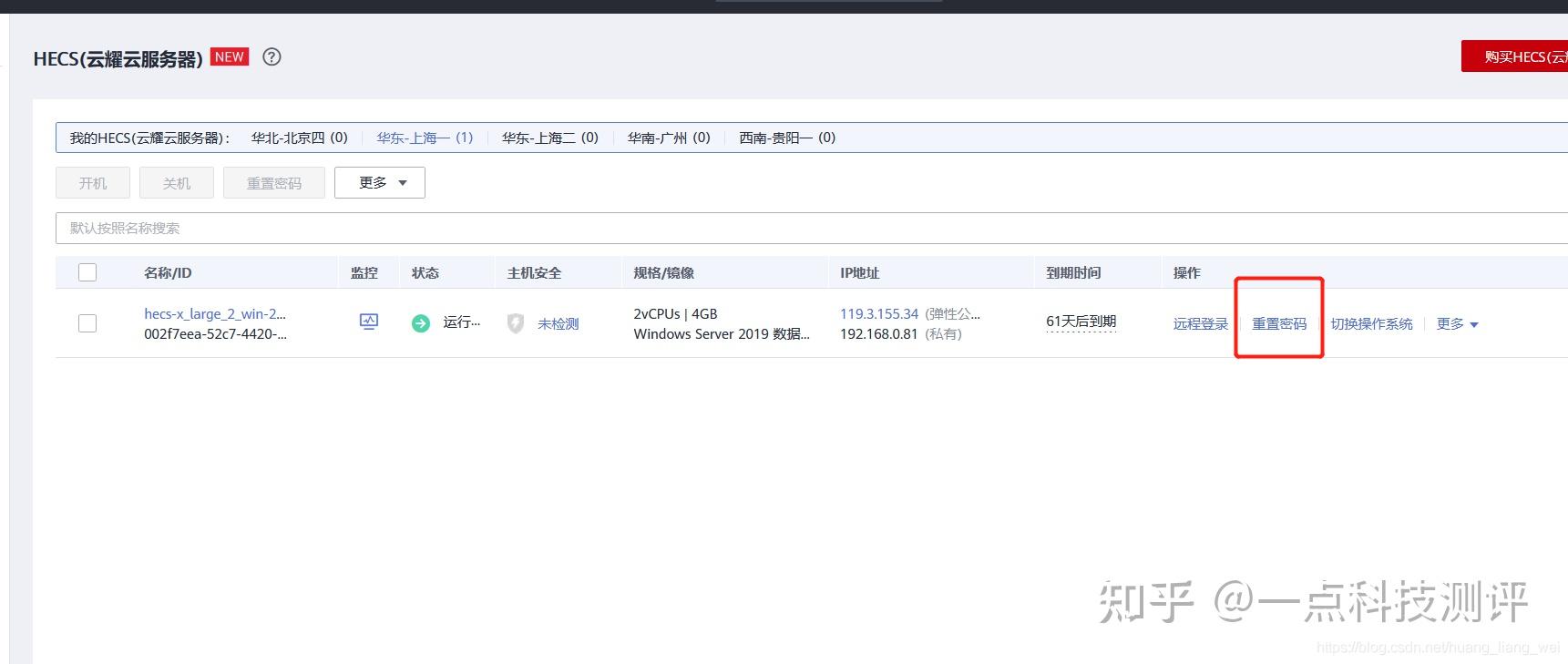This screenshot has width=1568, height=664.
Task: Click the server ID 002f7eea-52c7-4420 text
Action: tap(215, 333)
